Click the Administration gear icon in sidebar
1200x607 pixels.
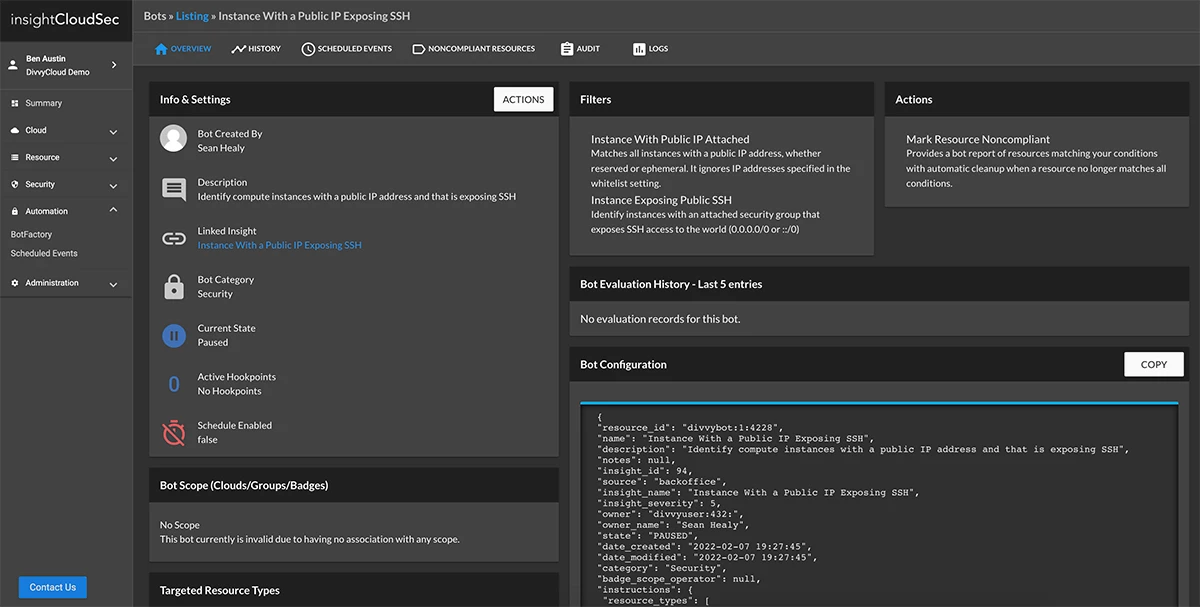click(x=15, y=283)
